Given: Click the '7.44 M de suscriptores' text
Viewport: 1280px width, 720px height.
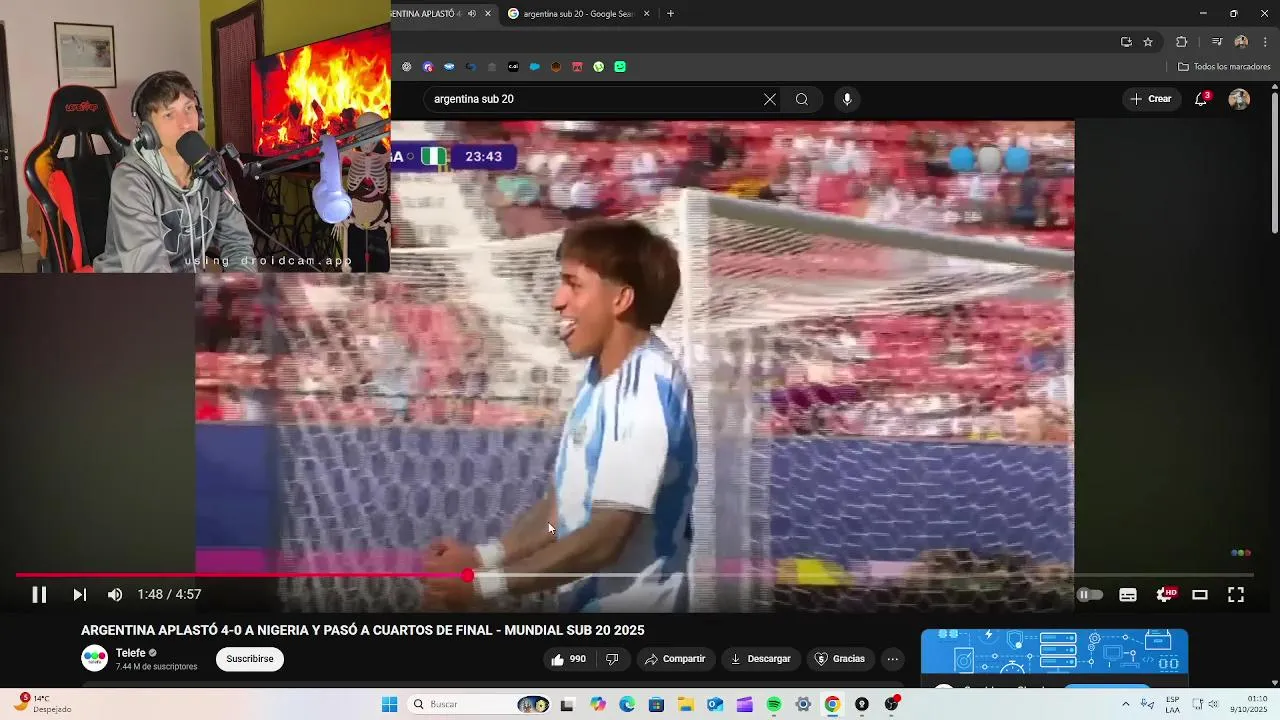Looking at the screenshot, I should (x=156, y=667).
